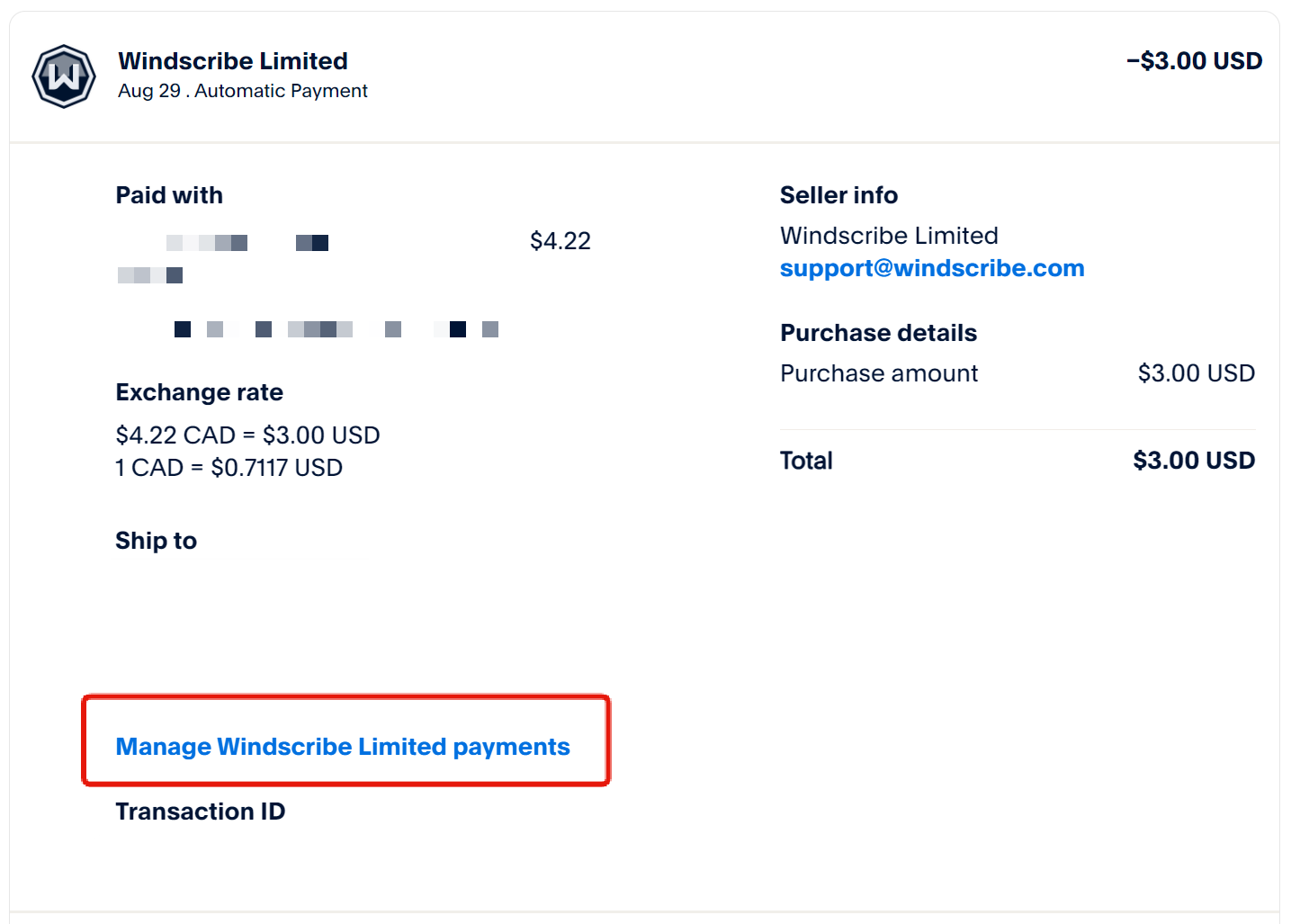
Task: Click the bold Total $3.00 USD value
Action: (x=1193, y=461)
